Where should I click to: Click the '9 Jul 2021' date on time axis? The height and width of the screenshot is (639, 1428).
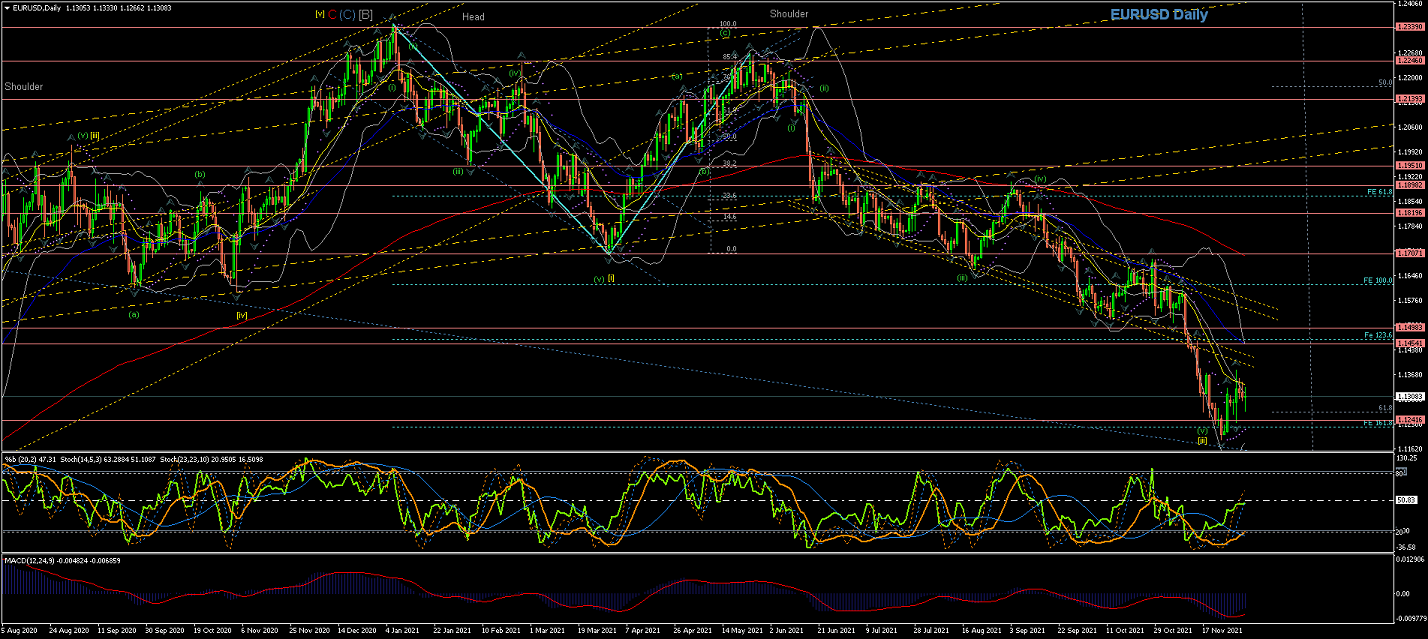click(x=881, y=631)
